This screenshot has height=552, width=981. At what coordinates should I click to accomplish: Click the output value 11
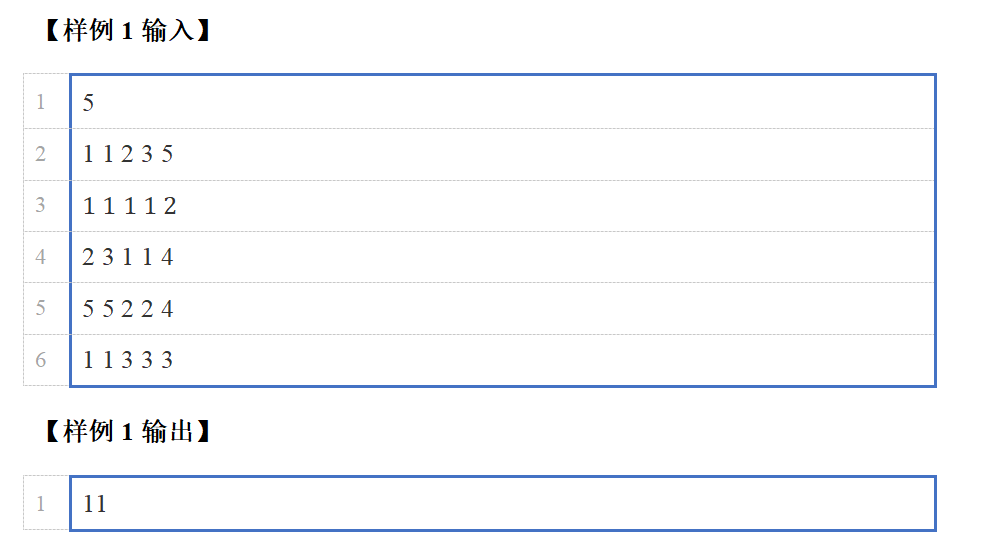(x=95, y=504)
